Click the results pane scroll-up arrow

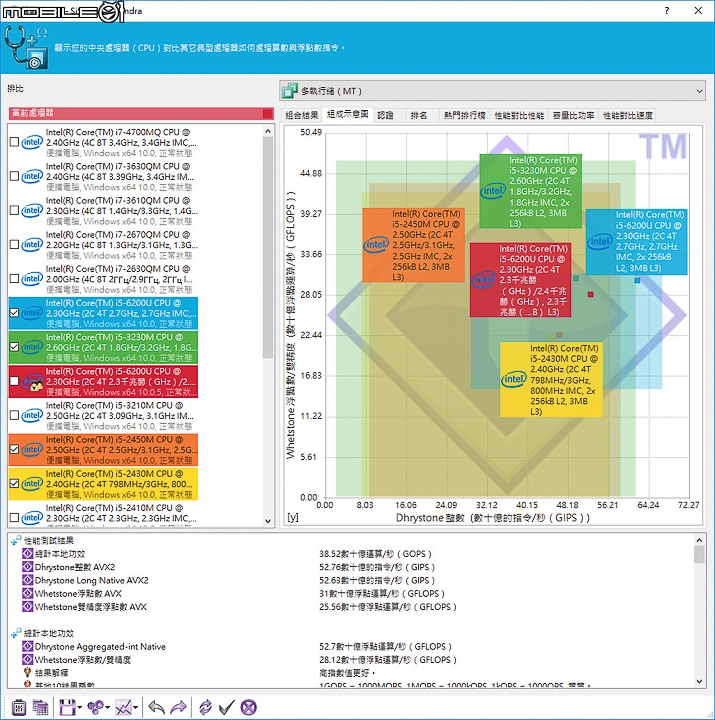point(699,540)
